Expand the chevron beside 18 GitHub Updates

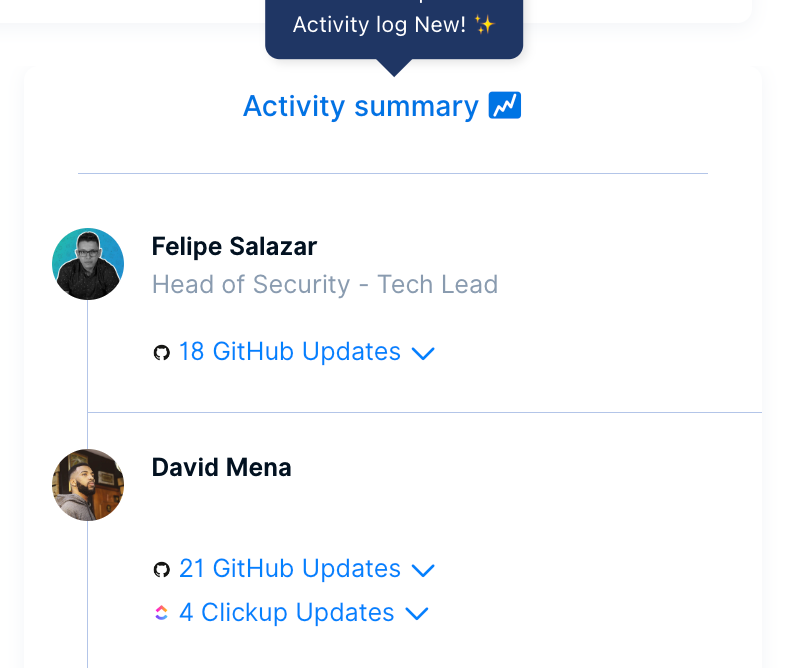click(x=423, y=353)
